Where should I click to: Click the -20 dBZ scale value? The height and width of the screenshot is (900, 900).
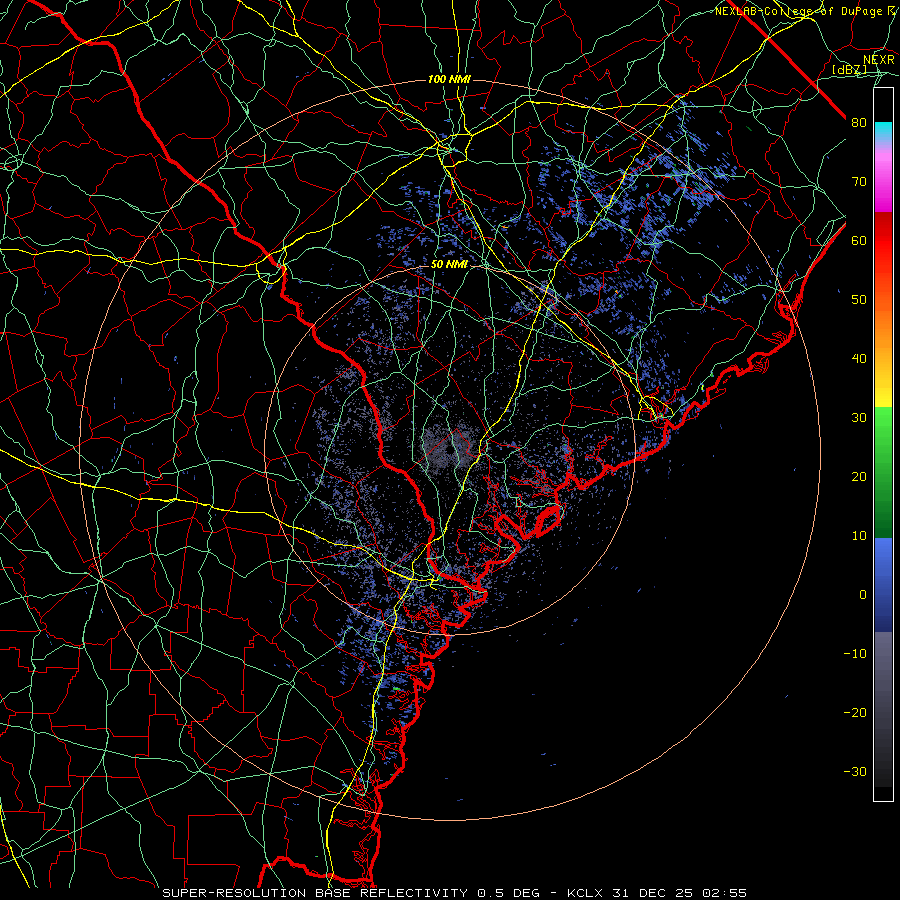(855, 712)
